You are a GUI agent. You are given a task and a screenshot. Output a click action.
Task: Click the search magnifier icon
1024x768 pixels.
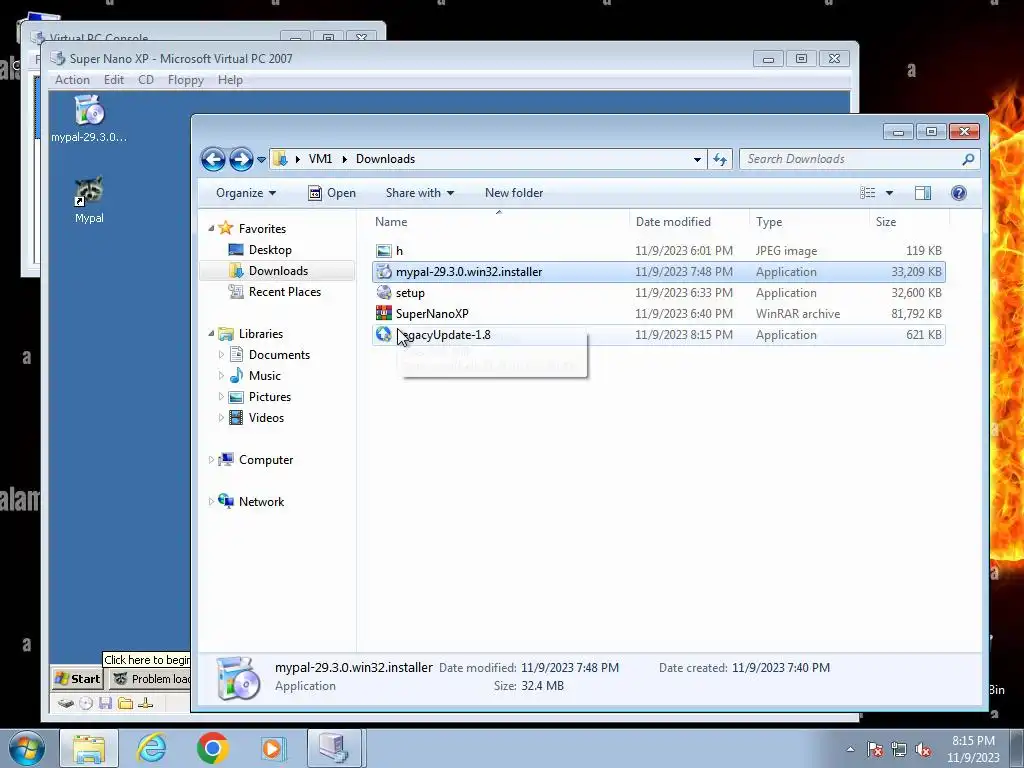pos(968,159)
